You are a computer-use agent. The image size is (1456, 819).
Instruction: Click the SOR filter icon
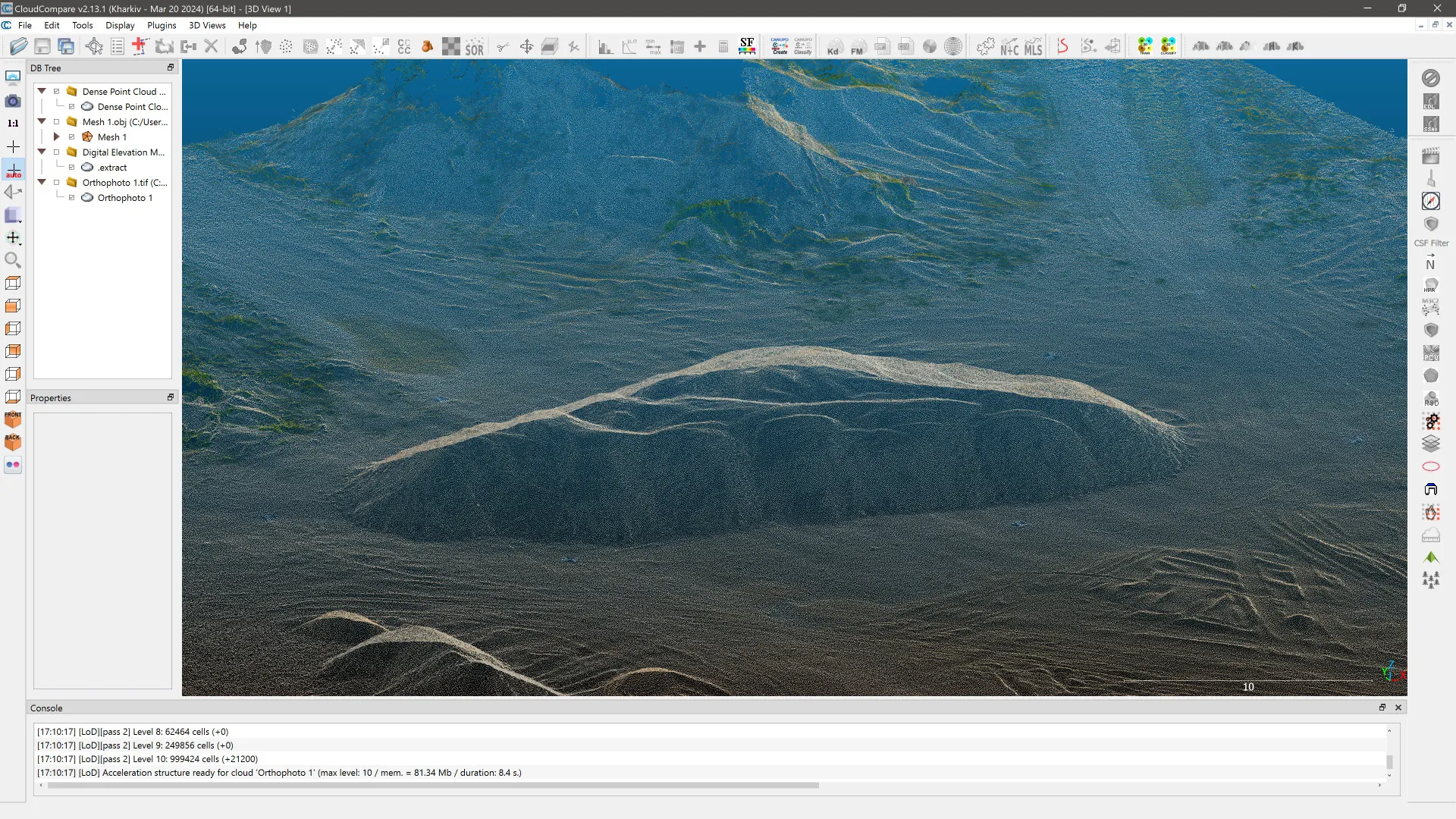click(x=475, y=46)
